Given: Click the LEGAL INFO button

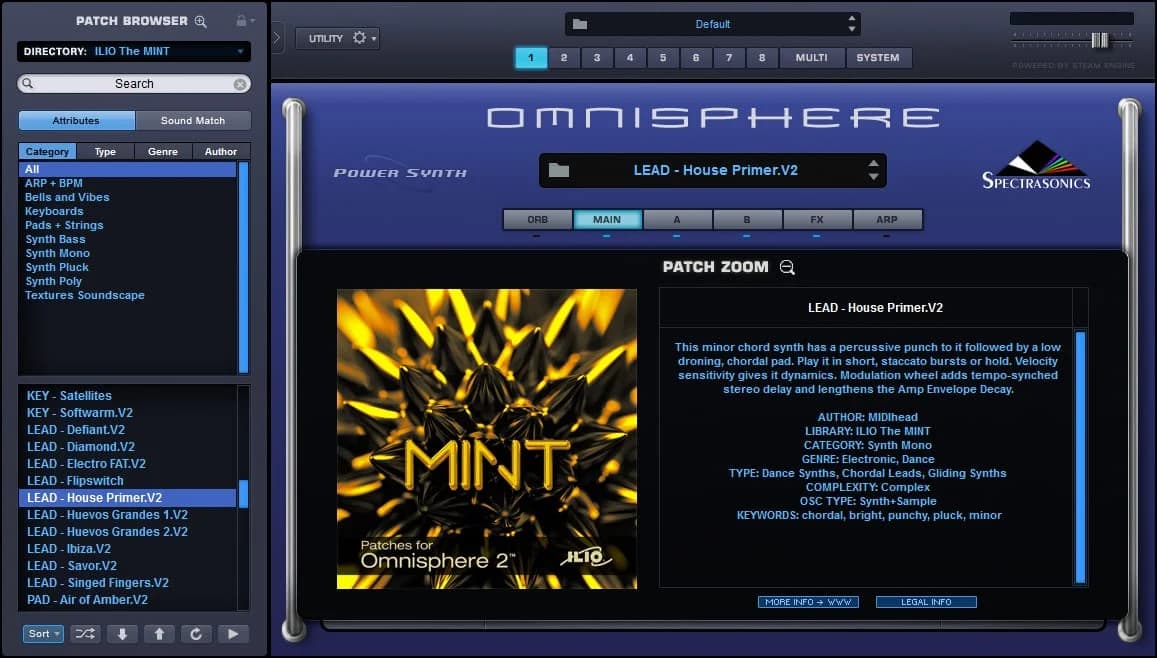Looking at the screenshot, I should (x=926, y=602).
